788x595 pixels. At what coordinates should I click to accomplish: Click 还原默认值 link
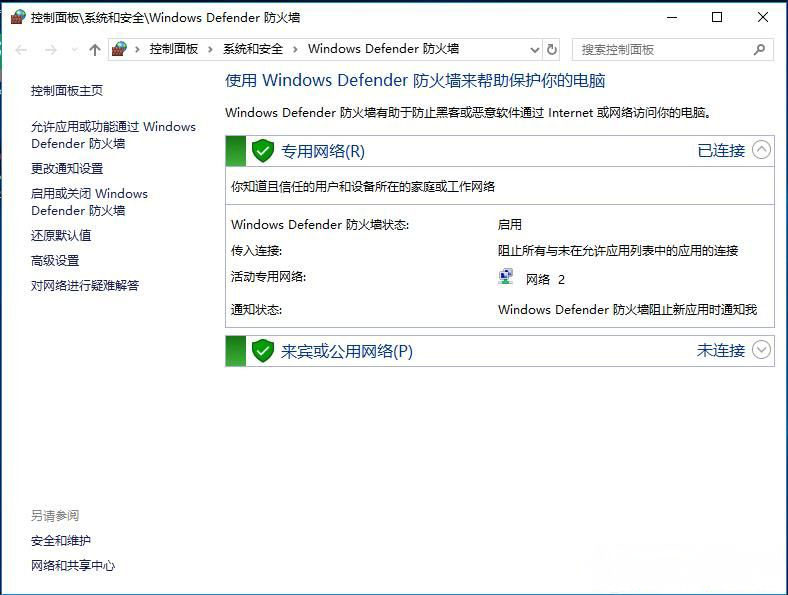[x=61, y=235]
